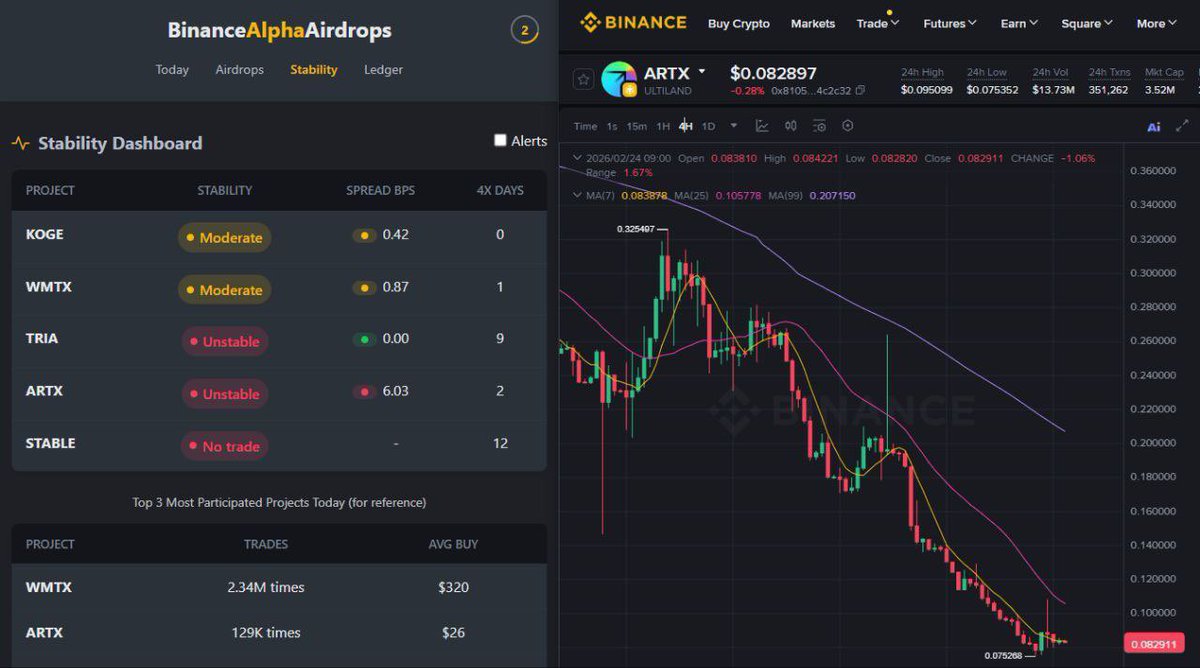Image resolution: width=1200 pixels, height=668 pixels.
Task: Click the No trade badge for STABLE
Action: pos(224,446)
